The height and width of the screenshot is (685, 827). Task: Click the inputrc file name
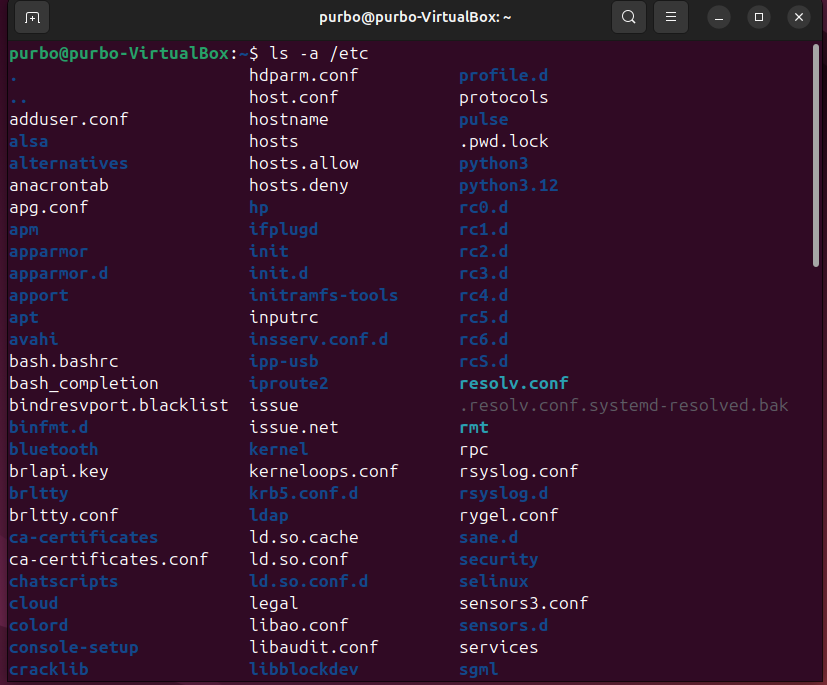click(284, 317)
